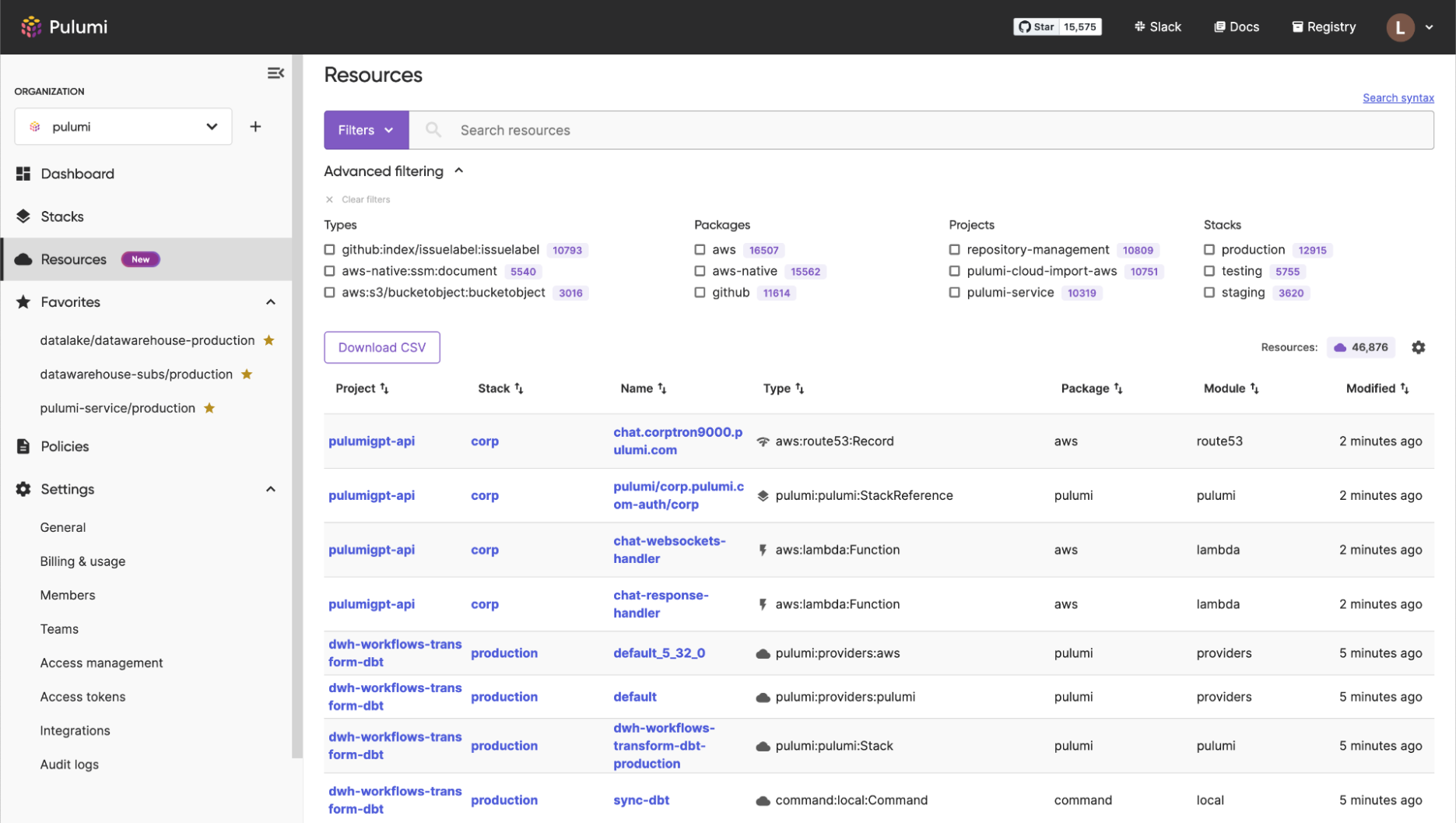This screenshot has height=823, width=1456.
Task: Open the chat-websockets-handler resource
Action: 669,550
